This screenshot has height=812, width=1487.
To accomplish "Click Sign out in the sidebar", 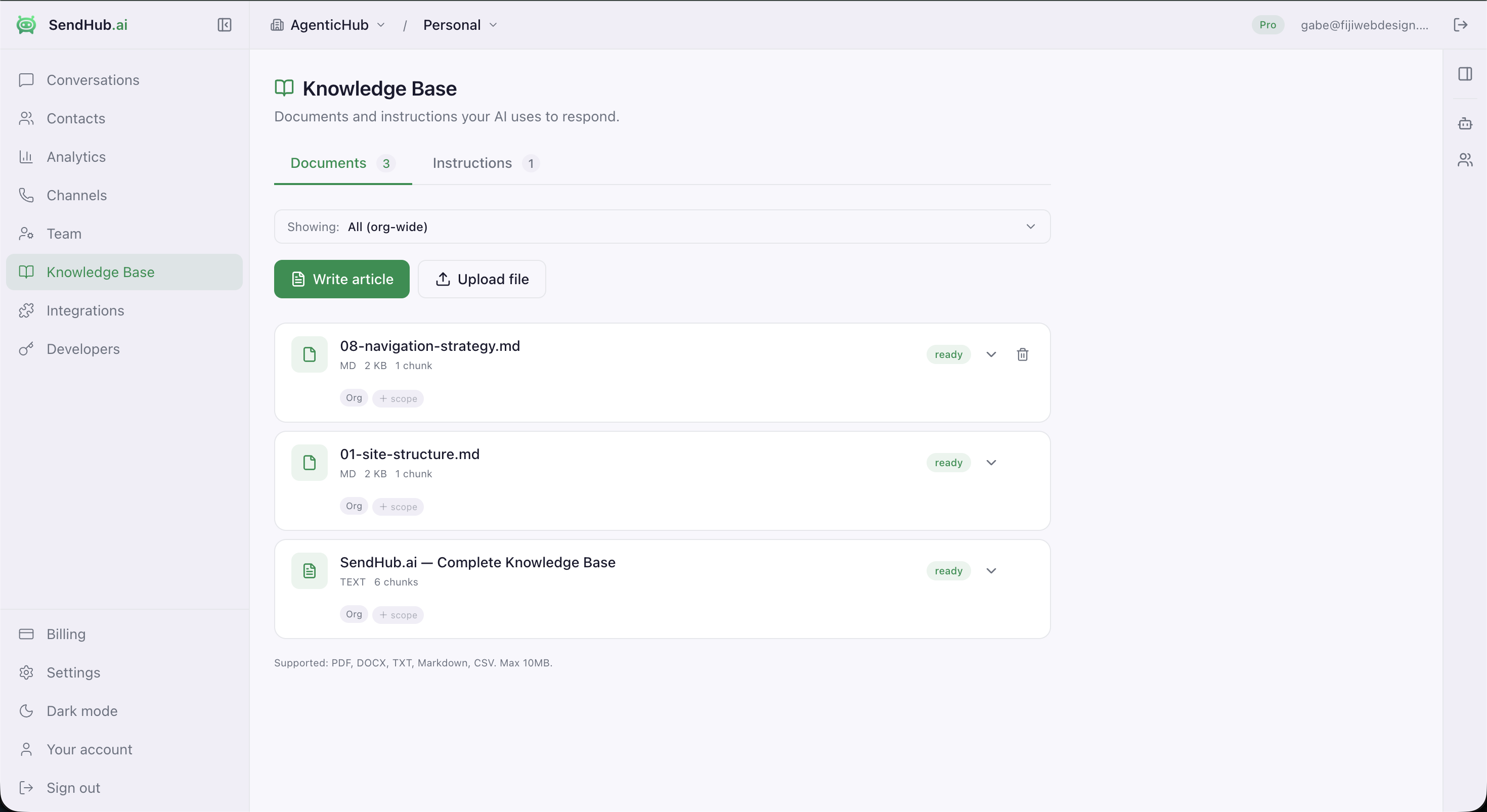I will (x=124, y=787).
